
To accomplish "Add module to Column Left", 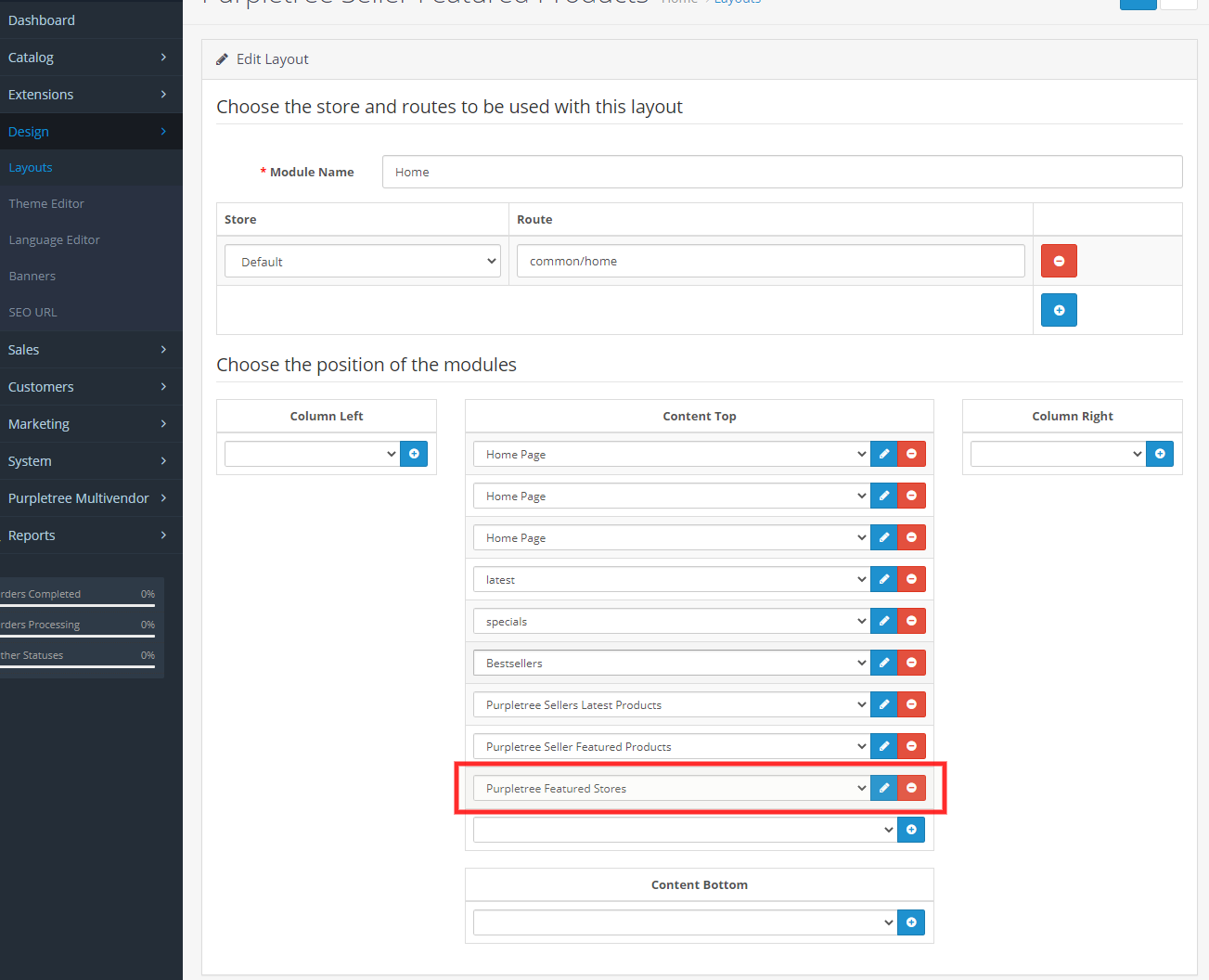I will click(x=414, y=454).
